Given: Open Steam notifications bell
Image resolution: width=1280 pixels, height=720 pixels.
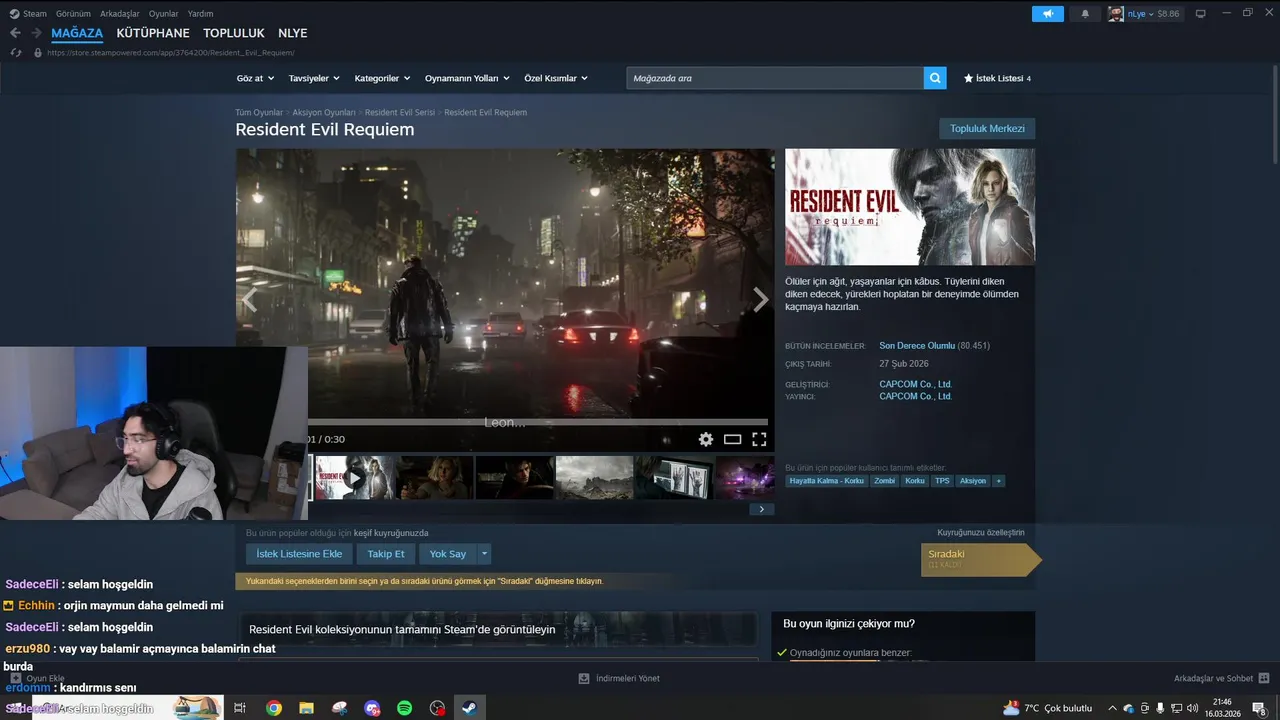Looking at the screenshot, I should (x=1085, y=14).
